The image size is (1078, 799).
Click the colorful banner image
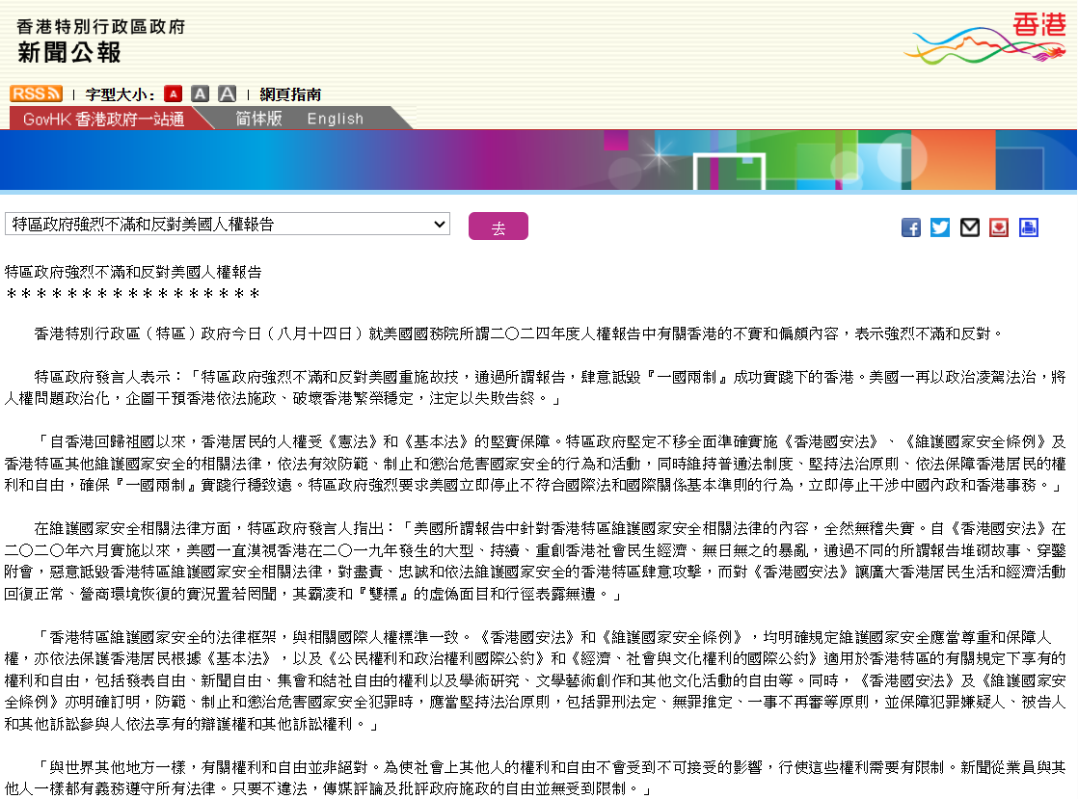(x=538, y=160)
